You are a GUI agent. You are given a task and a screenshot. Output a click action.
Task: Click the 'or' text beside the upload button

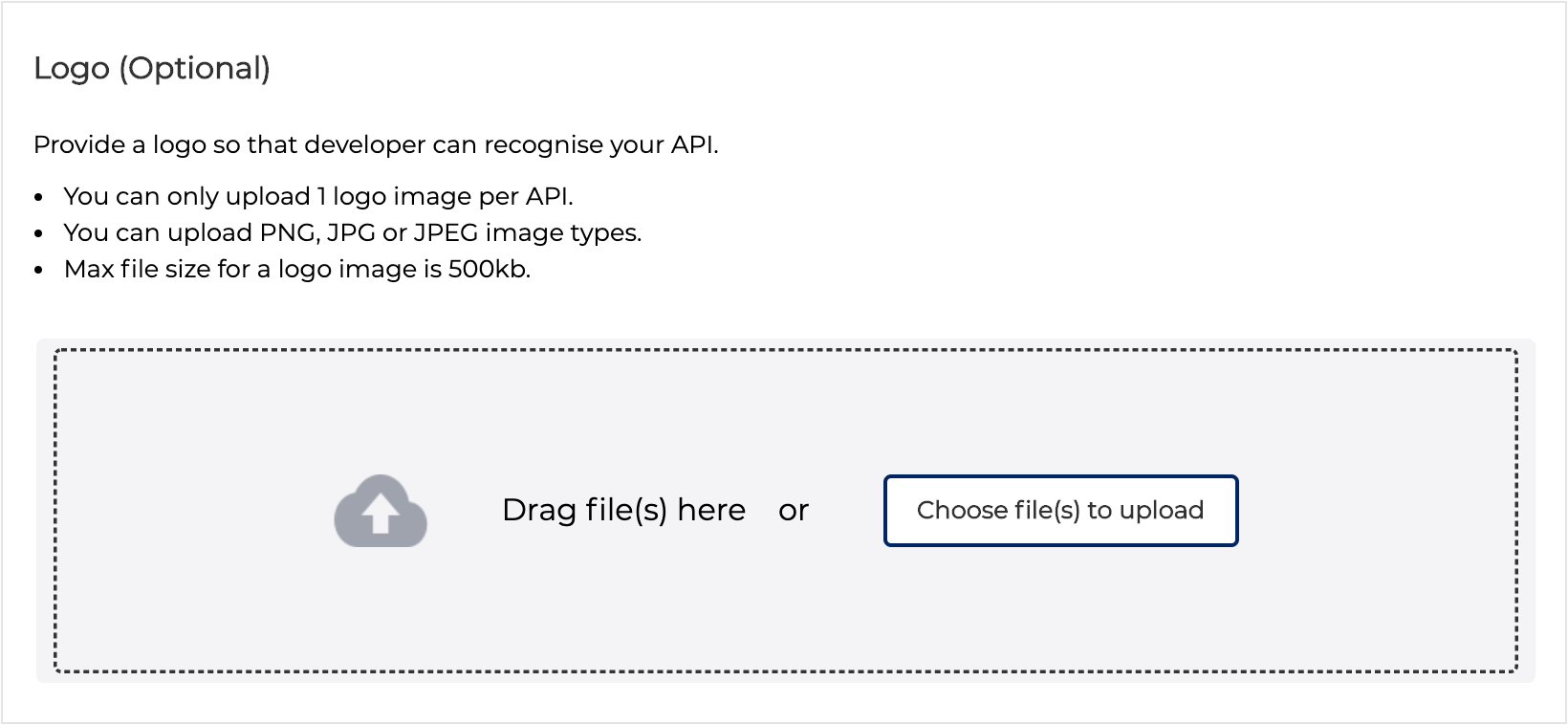(x=794, y=511)
